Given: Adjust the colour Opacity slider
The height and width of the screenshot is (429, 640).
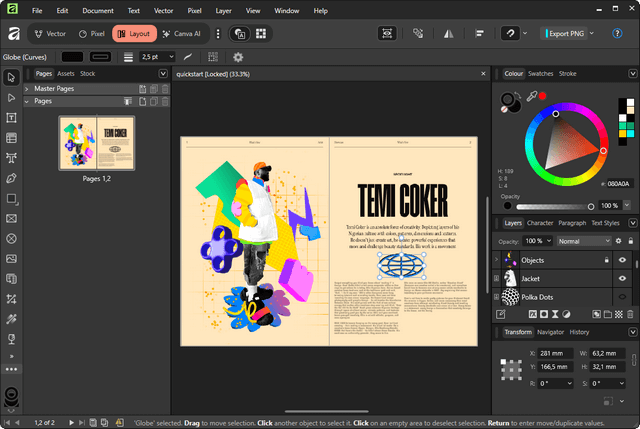Looking at the screenshot, I should (553, 207).
